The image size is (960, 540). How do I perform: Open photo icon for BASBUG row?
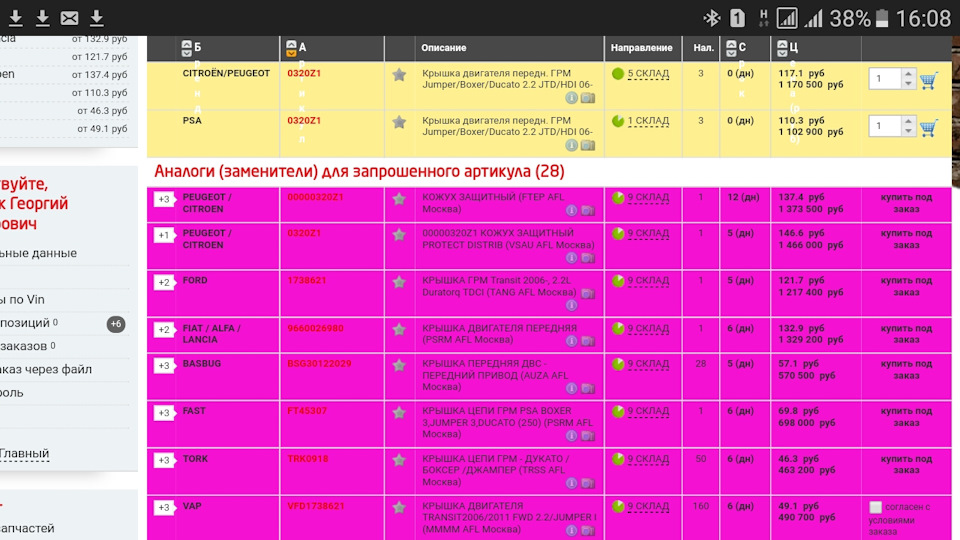[588, 388]
